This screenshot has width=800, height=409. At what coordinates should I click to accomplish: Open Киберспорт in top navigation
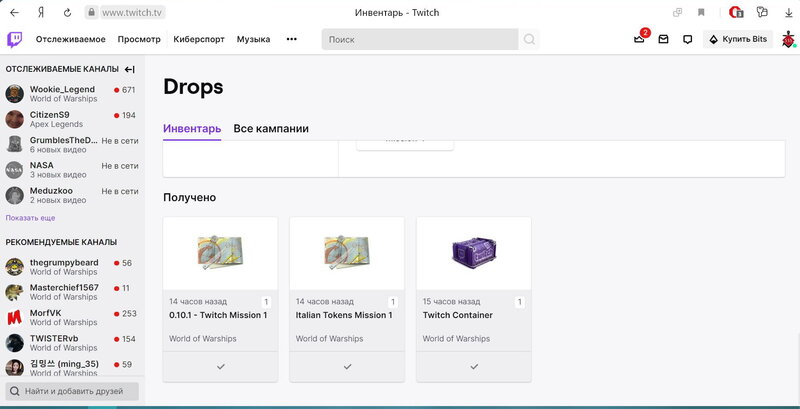(199, 40)
